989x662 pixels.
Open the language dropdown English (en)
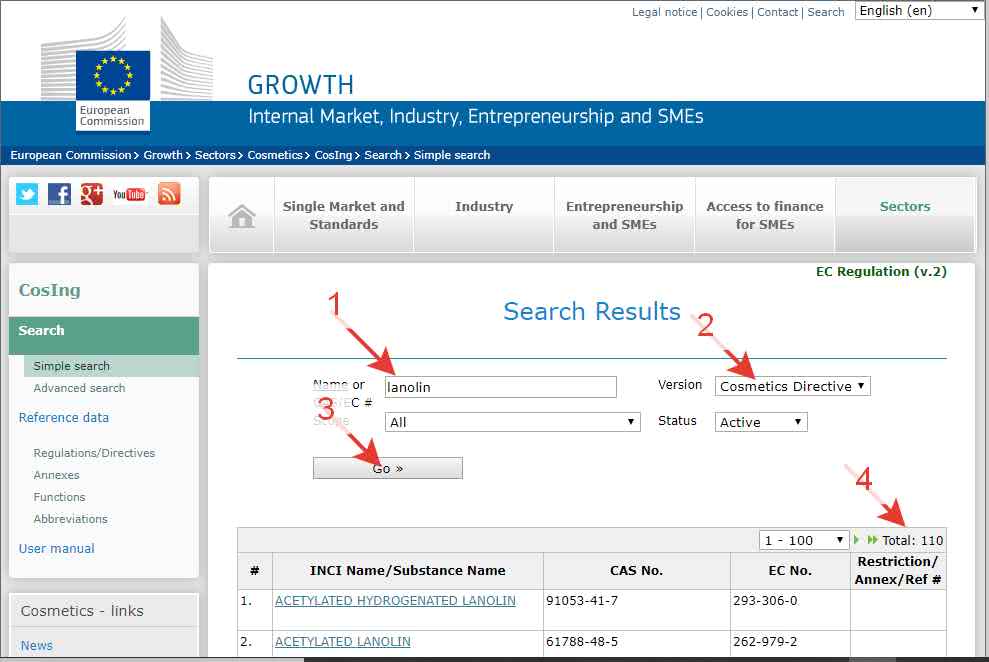pos(919,11)
